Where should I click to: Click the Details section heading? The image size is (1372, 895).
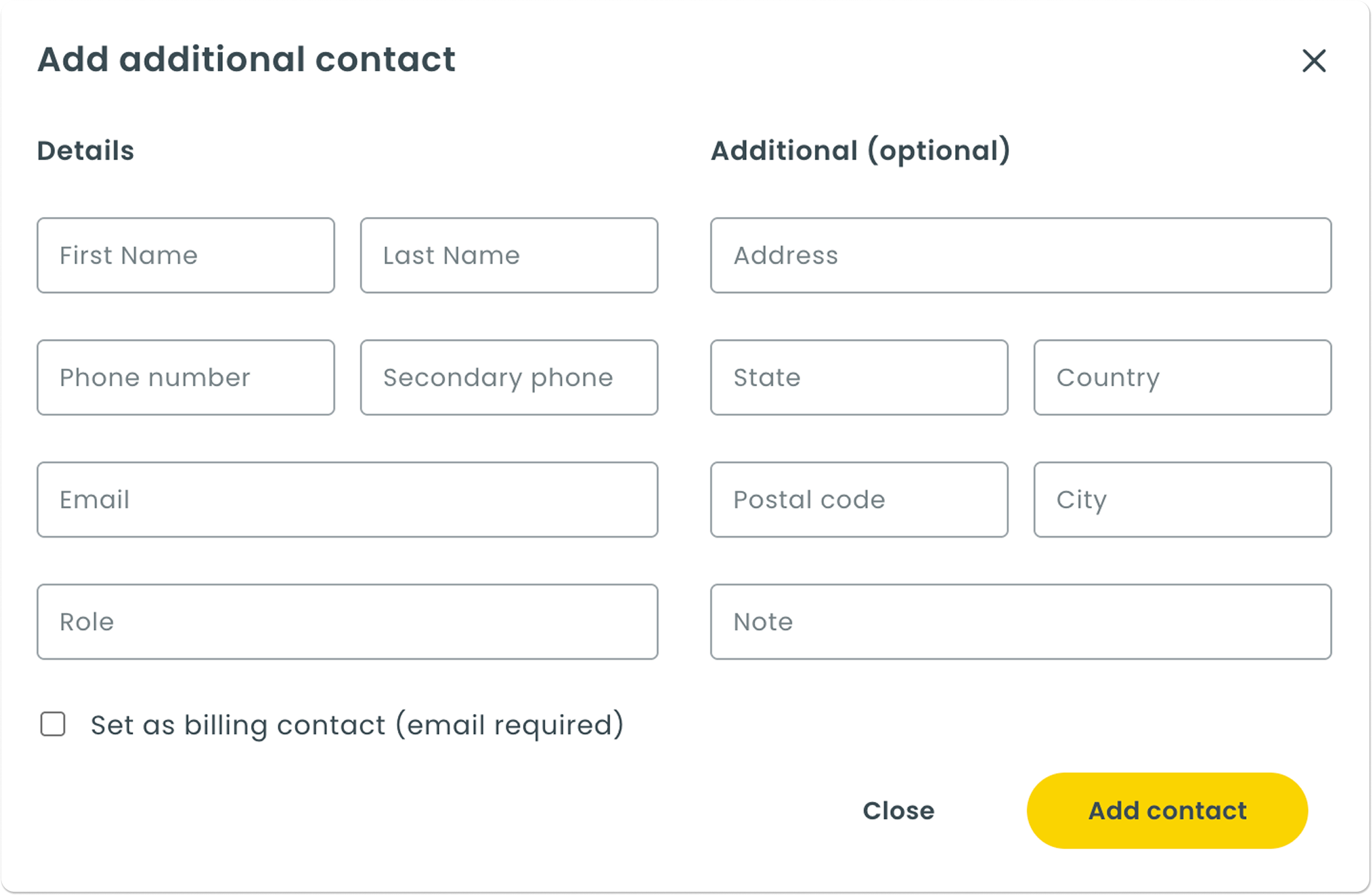pos(85,151)
